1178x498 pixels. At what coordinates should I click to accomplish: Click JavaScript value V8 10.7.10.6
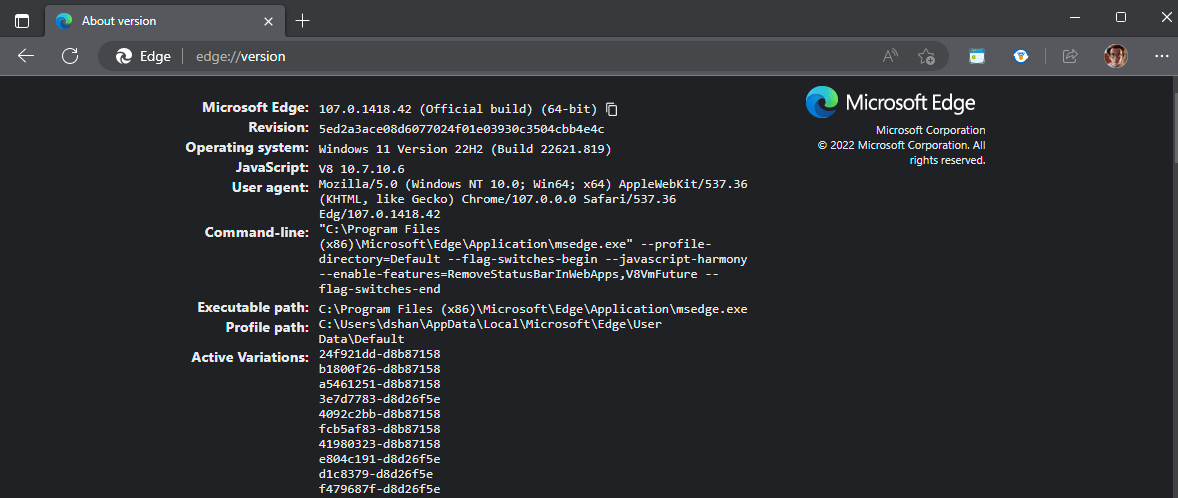coord(361,169)
